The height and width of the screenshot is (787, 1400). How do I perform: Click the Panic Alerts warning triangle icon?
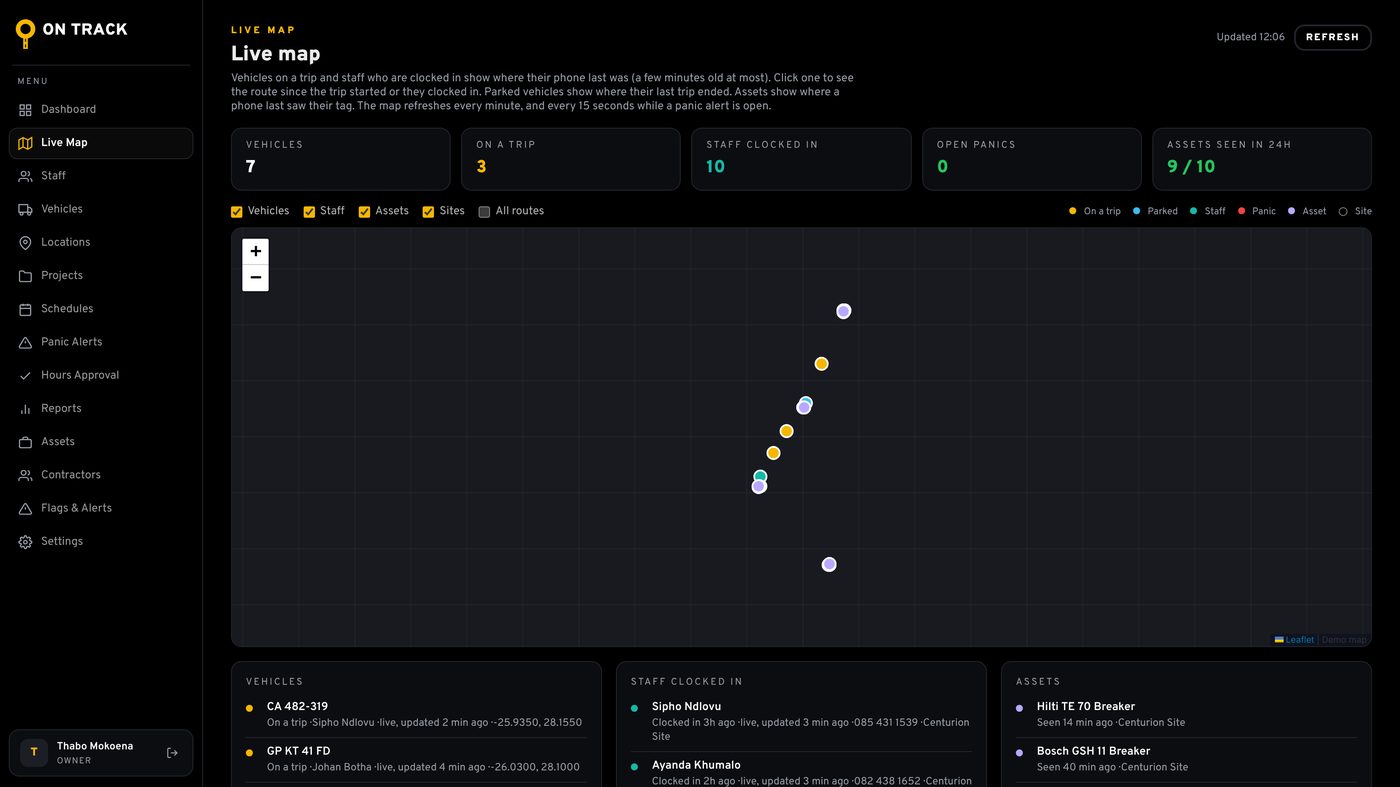[x=25, y=342]
